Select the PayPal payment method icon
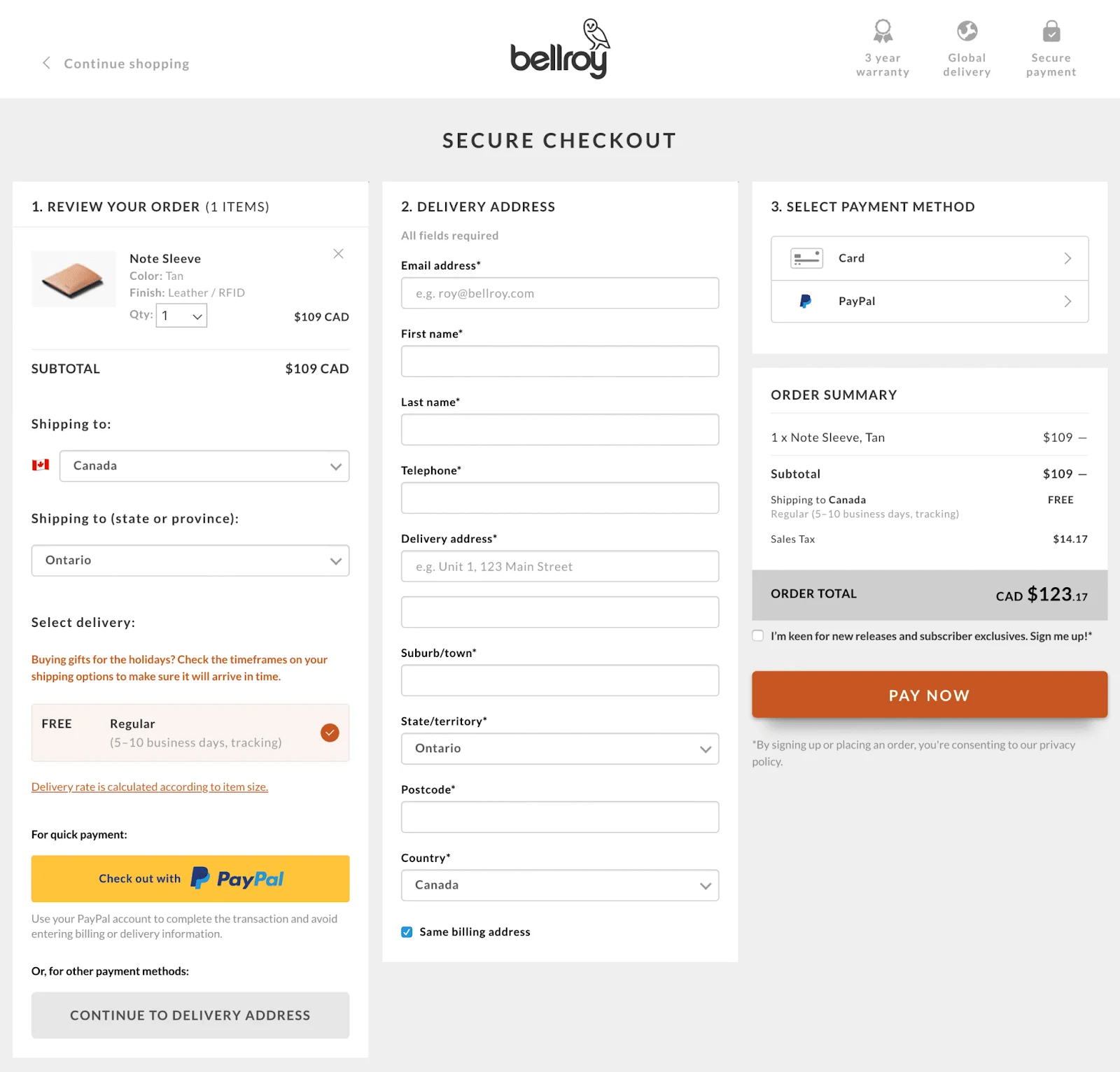The width and height of the screenshot is (1120, 1072). point(806,302)
